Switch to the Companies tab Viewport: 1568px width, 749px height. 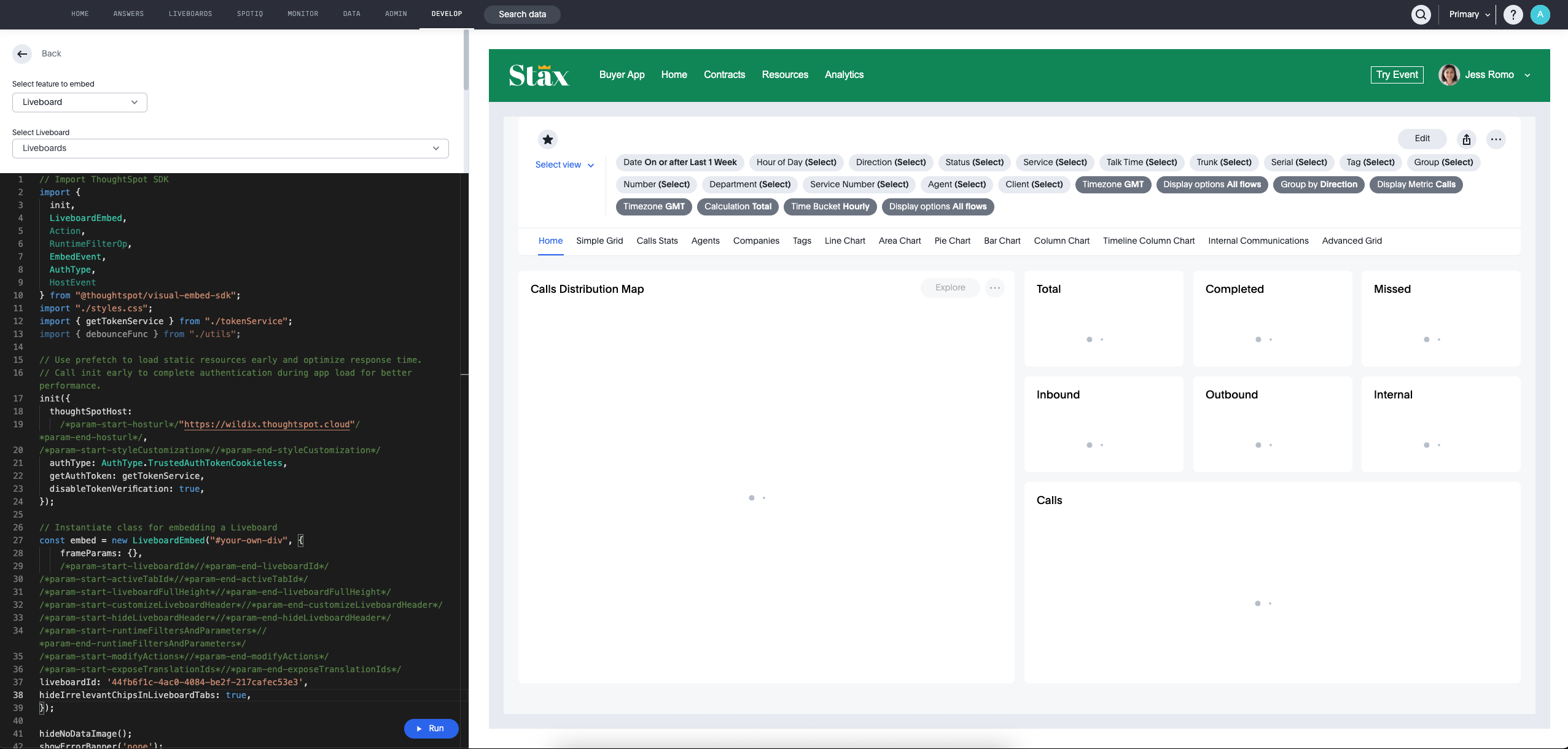click(756, 241)
